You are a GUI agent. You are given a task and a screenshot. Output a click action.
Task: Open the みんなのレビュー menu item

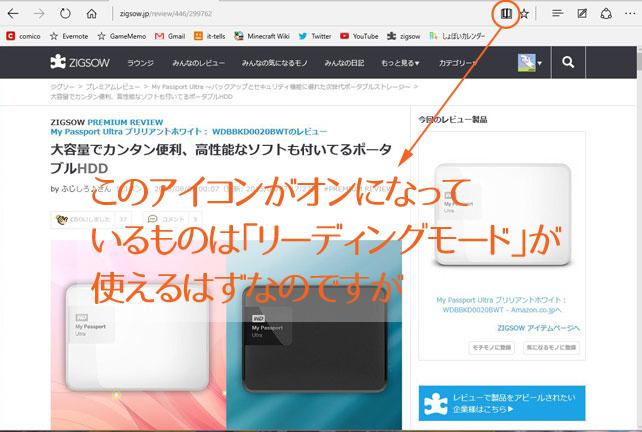pyautogui.click(x=199, y=63)
